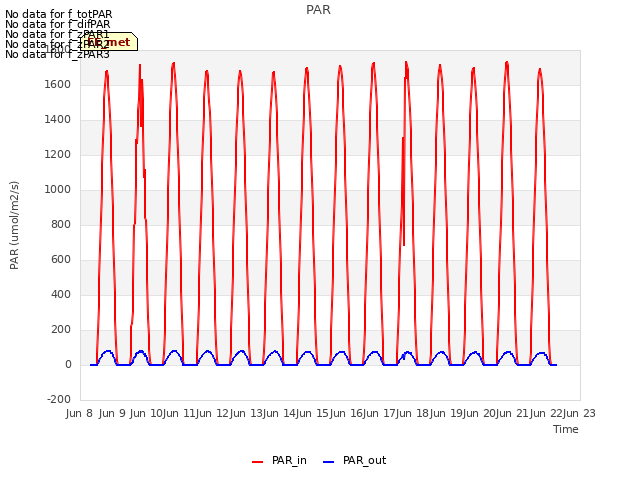Toggle the PAR_in legend label
This screenshot has height=480, width=640.
[x=289, y=460]
